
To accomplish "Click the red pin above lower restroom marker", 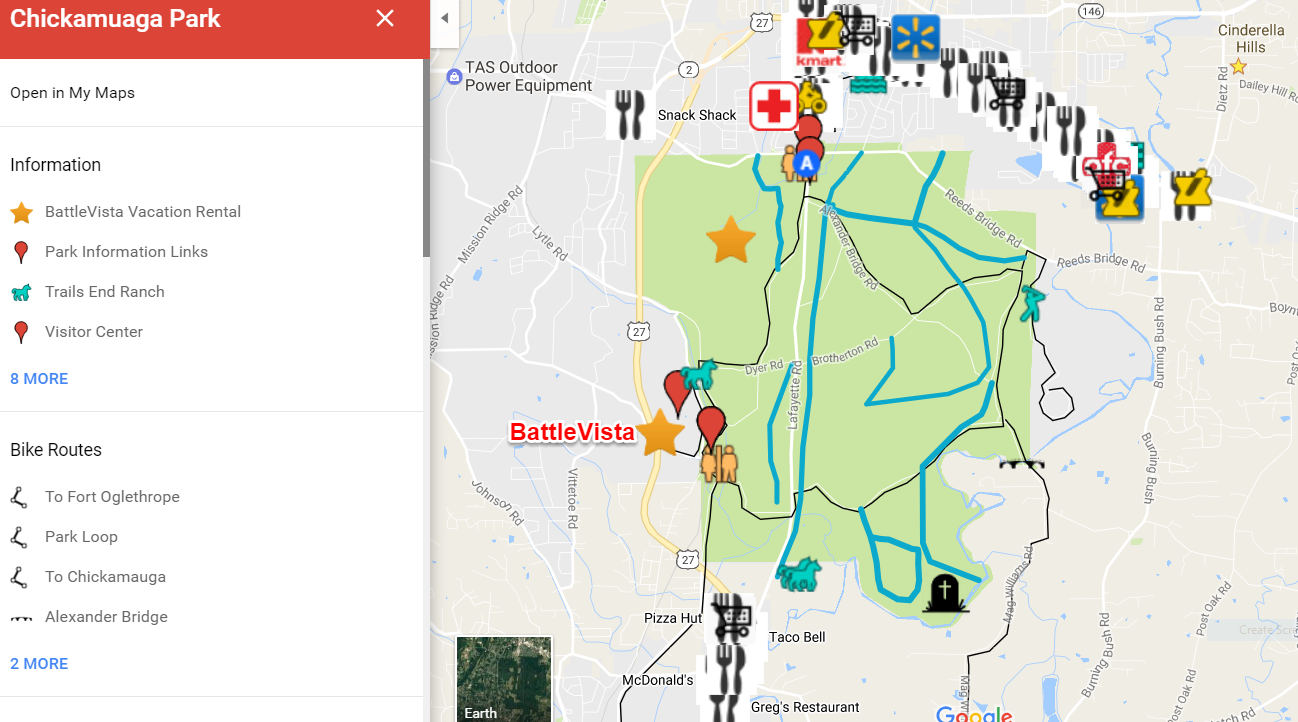I will tap(711, 427).
